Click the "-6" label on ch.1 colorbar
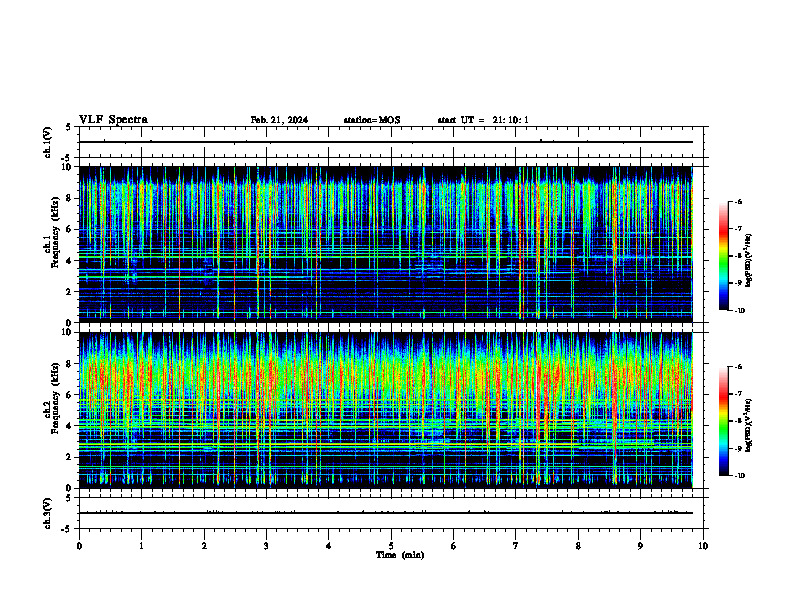Screen dimensions: 792x612 point(738,201)
